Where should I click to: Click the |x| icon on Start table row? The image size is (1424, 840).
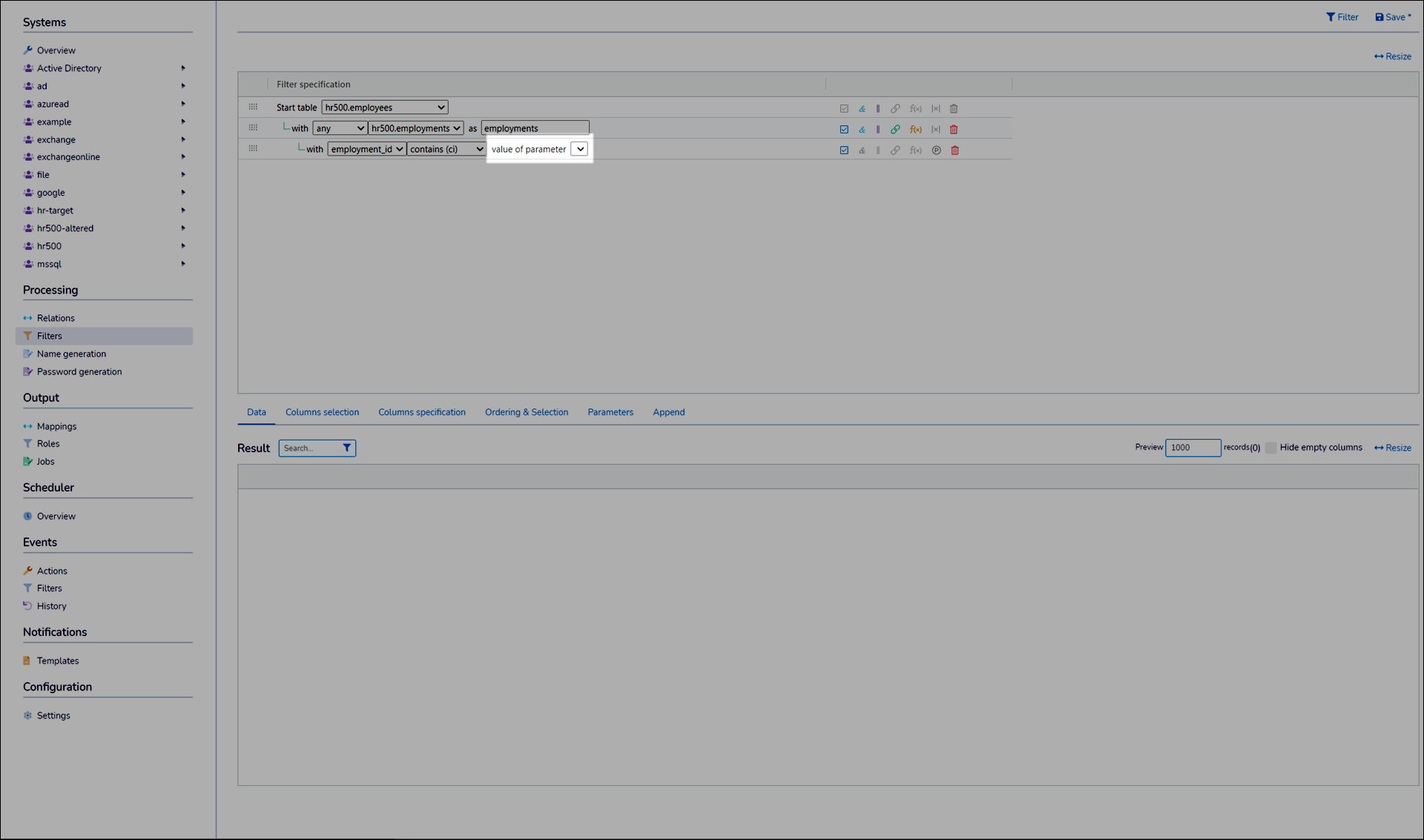tap(935, 109)
